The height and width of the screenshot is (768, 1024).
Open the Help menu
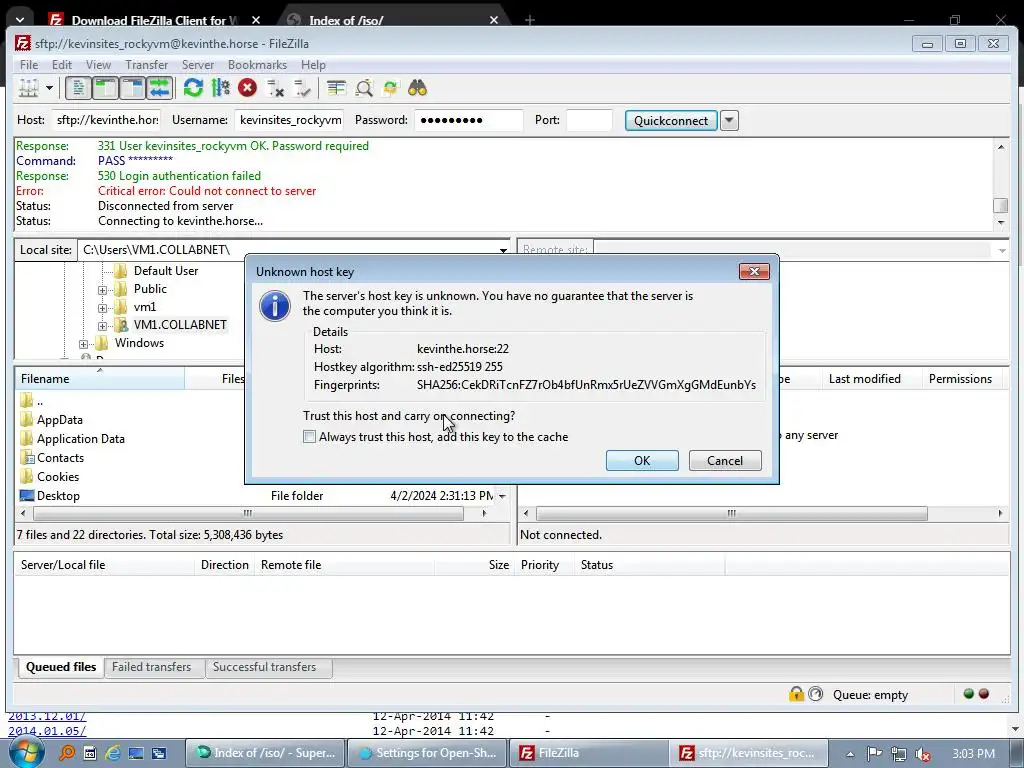[313, 65]
